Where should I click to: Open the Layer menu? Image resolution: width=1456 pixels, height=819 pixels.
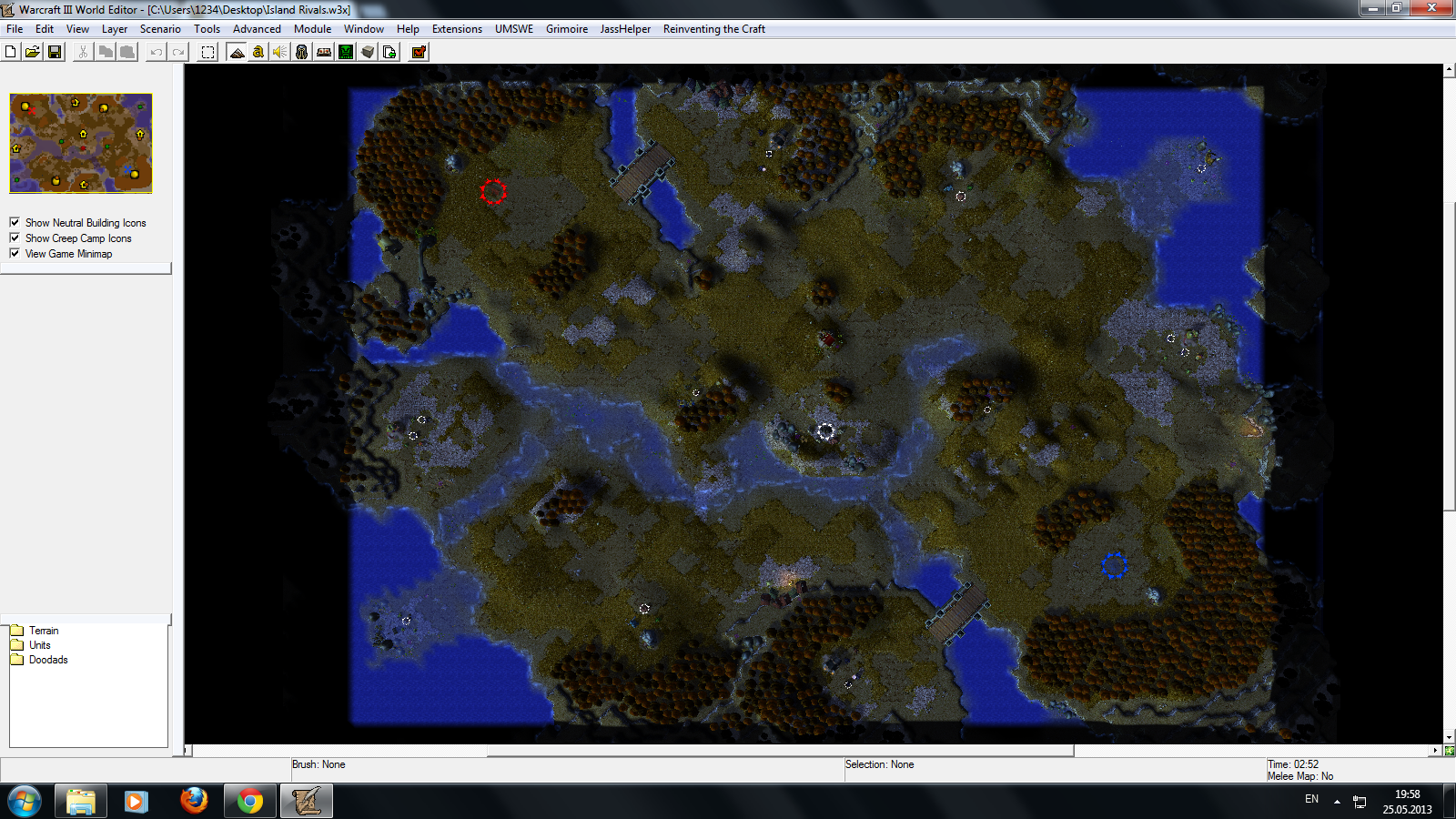coord(115,29)
